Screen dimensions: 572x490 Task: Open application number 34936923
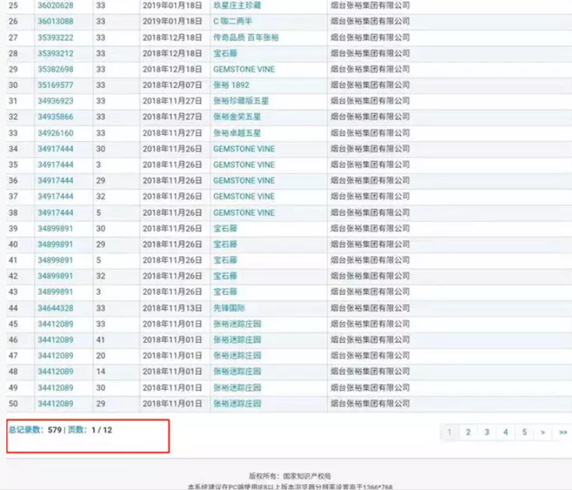tap(55, 101)
